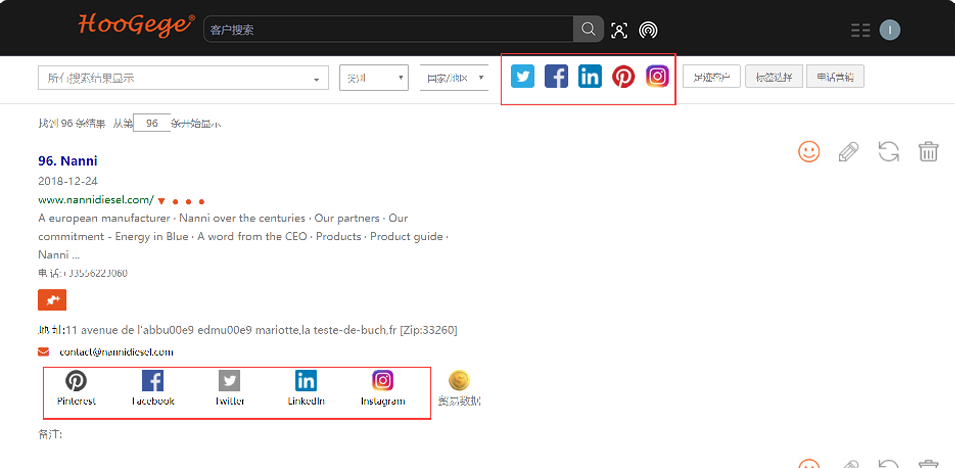This screenshot has width=955, height=468.
Task: Expand the search results display dropdown
Action: [183, 78]
